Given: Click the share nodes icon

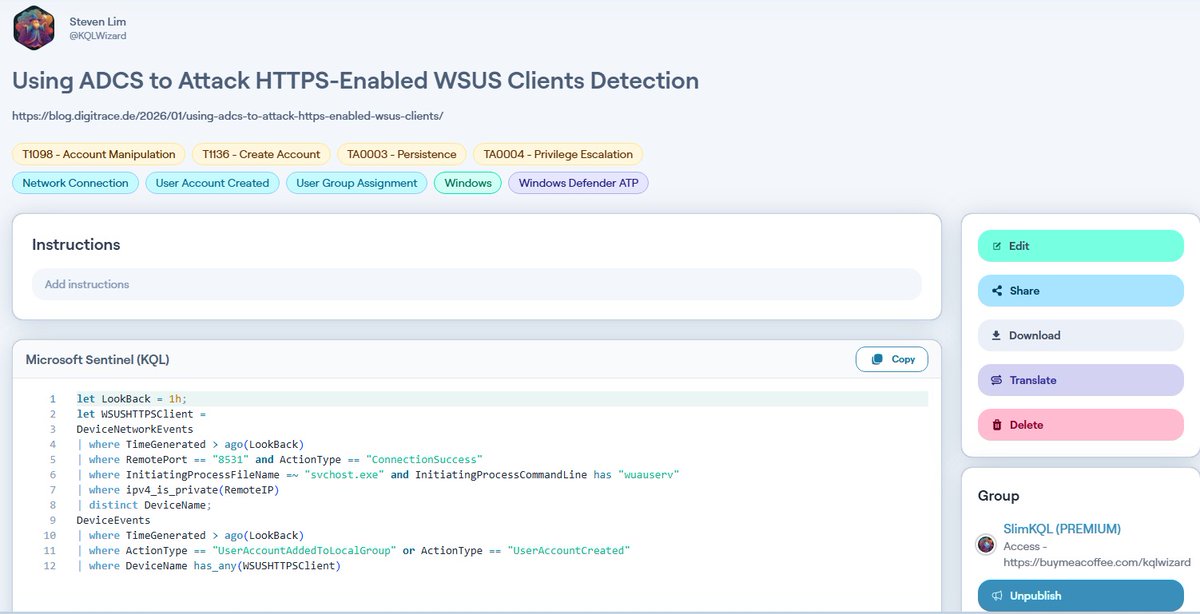Looking at the screenshot, I should tap(996, 291).
